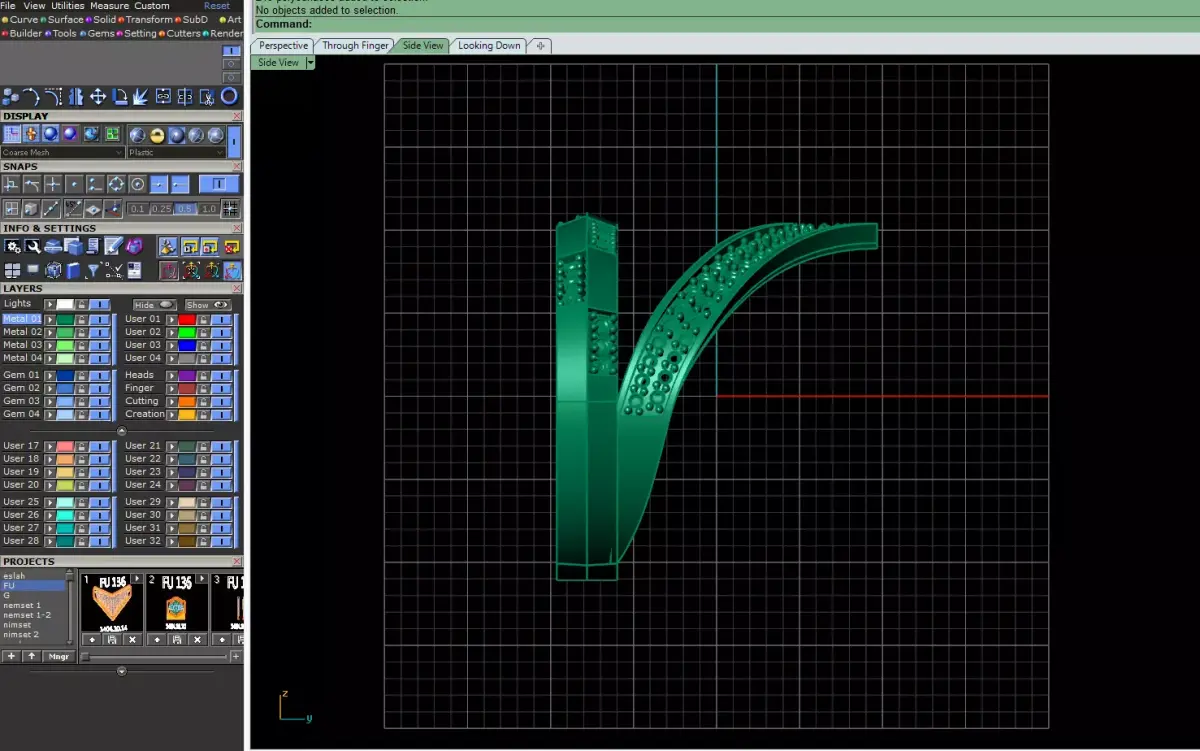
Task: Select the move arrows tool icon
Action: tap(98, 97)
